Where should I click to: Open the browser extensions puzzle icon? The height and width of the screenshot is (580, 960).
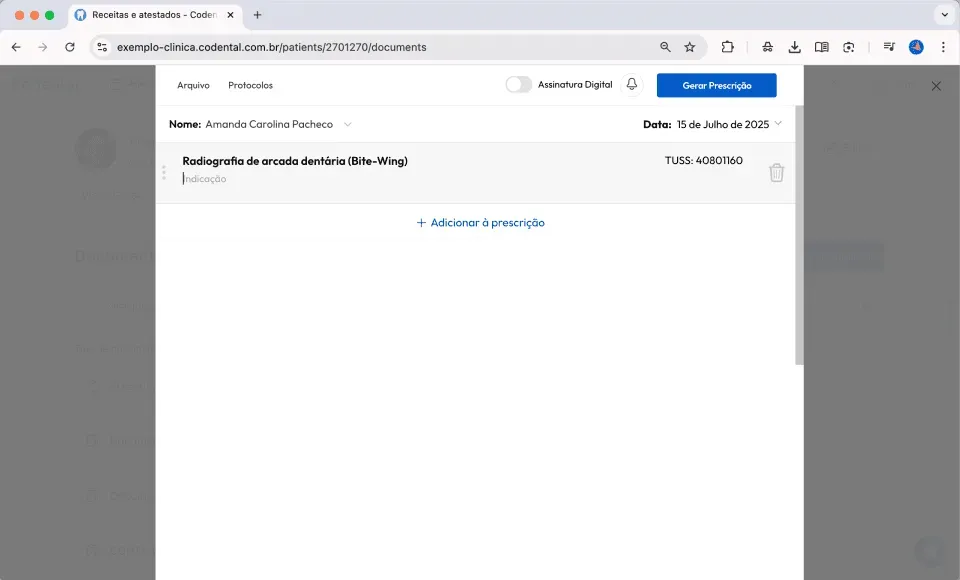point(727,47)
